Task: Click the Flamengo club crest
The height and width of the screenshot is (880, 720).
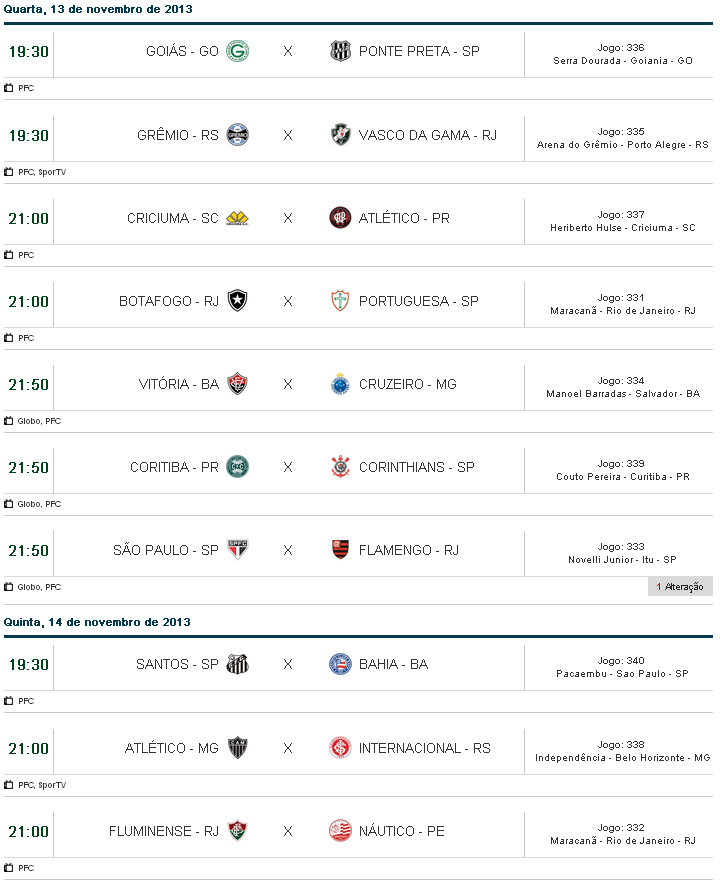Action: coord(341,550)
